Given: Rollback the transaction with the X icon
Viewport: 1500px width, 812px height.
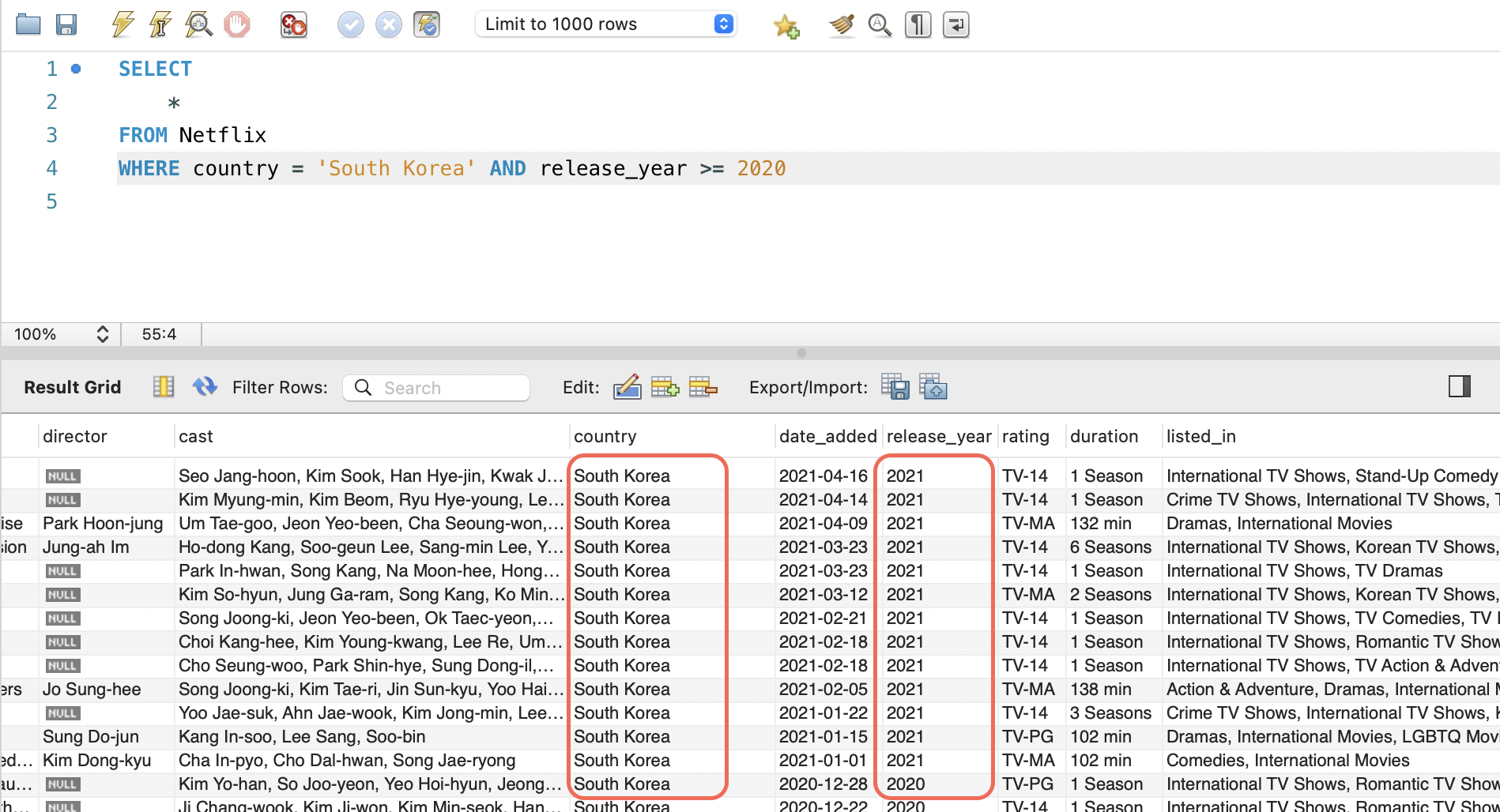Looking at the screenshot, I should pos(388,24).
